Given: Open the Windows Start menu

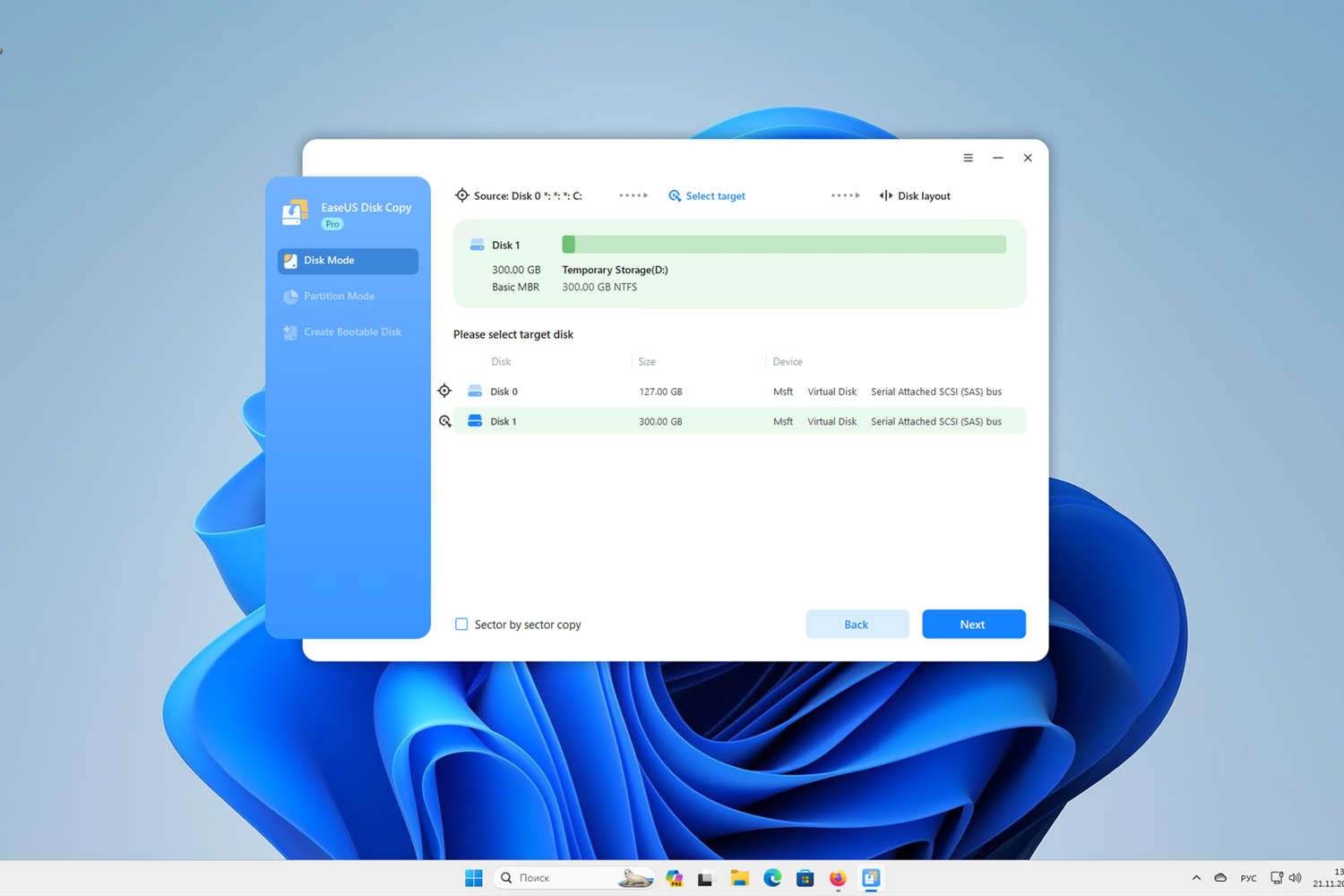Looking at the screenshot, I should point(473,878).
